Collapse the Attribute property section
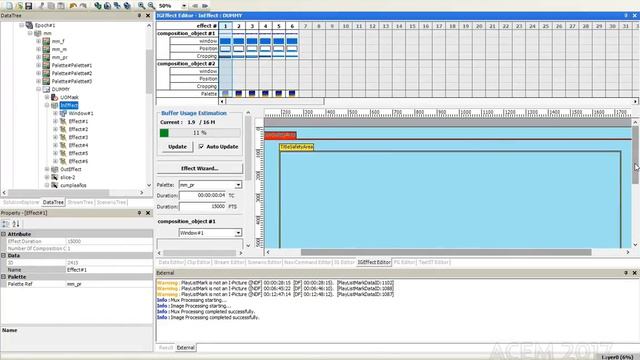Viewport: 640px width, 360px height. click(4, 234)
